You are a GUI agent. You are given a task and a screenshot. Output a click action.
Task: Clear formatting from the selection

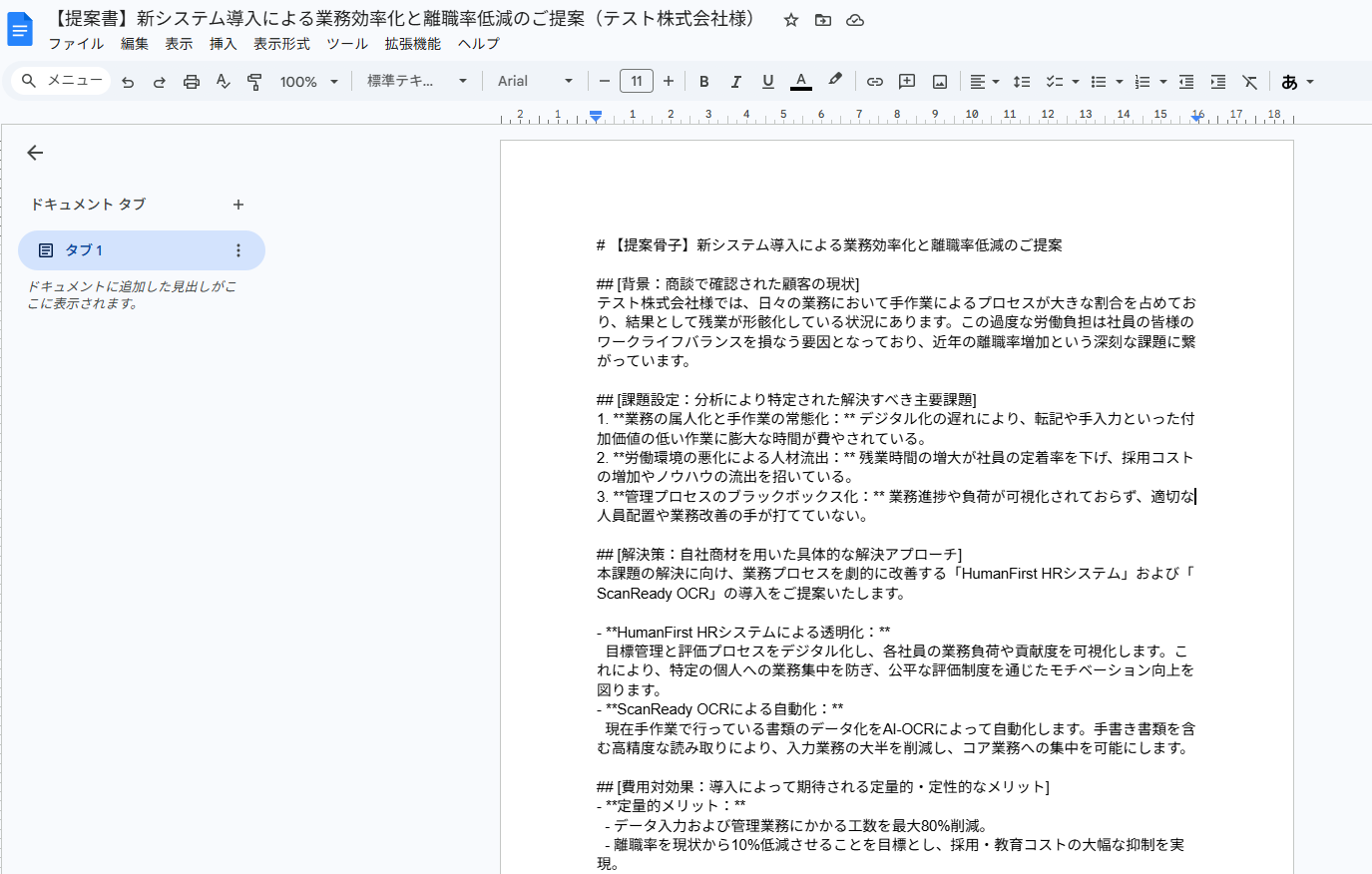click(1250, 82)
